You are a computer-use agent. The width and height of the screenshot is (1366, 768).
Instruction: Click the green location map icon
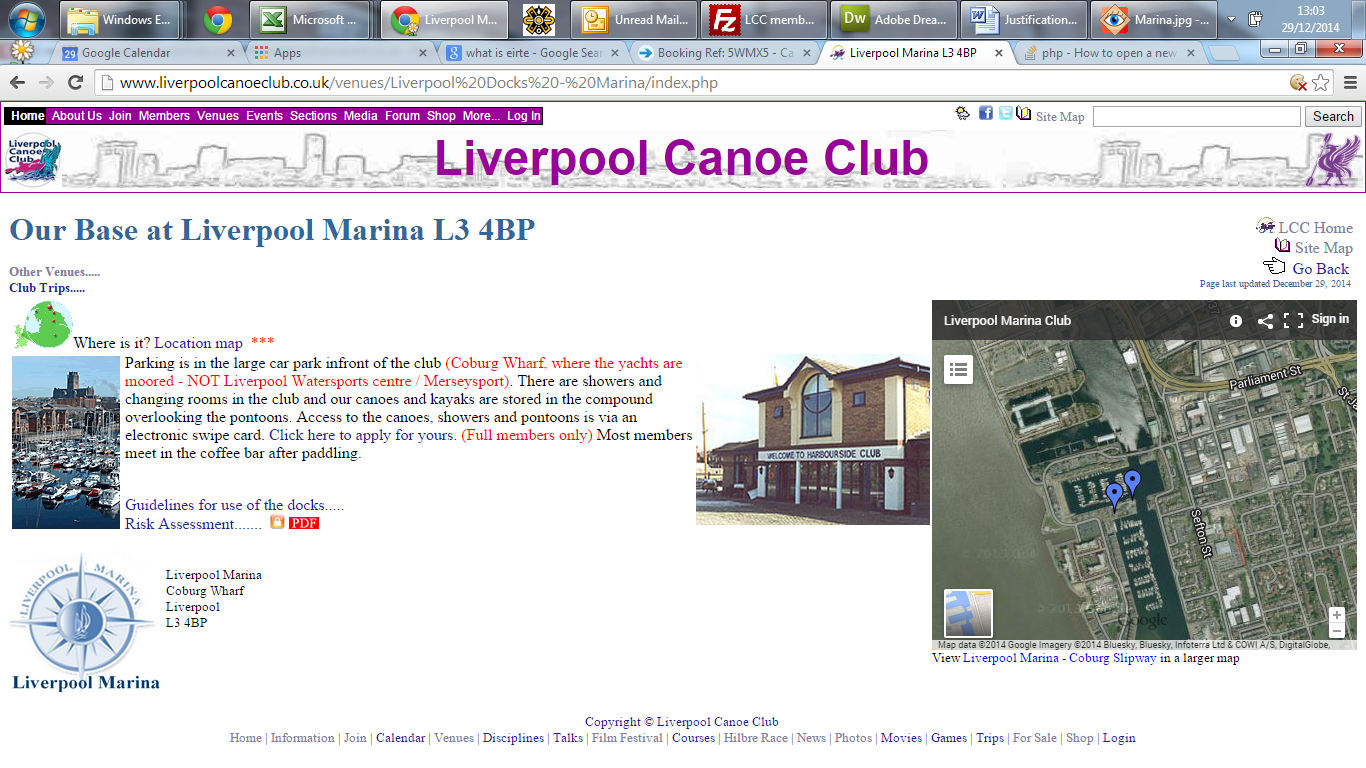(43, 325)
